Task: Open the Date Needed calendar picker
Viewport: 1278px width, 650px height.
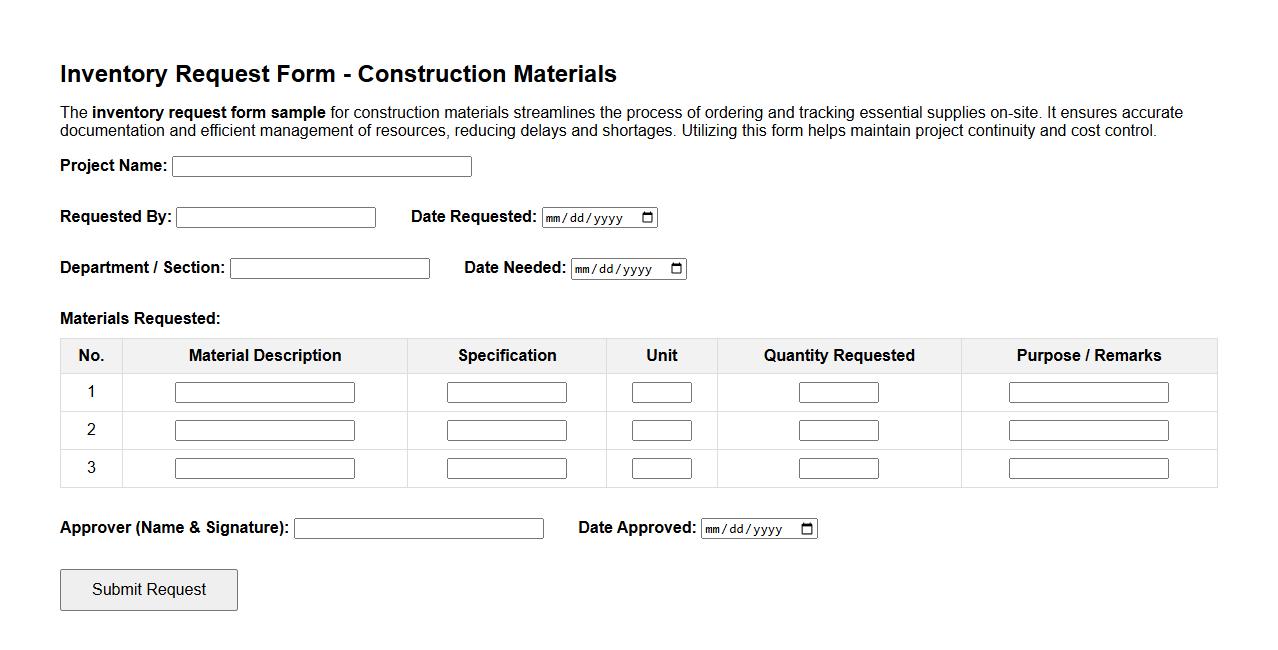Action: pyautogui.click(x=675, y=268)
